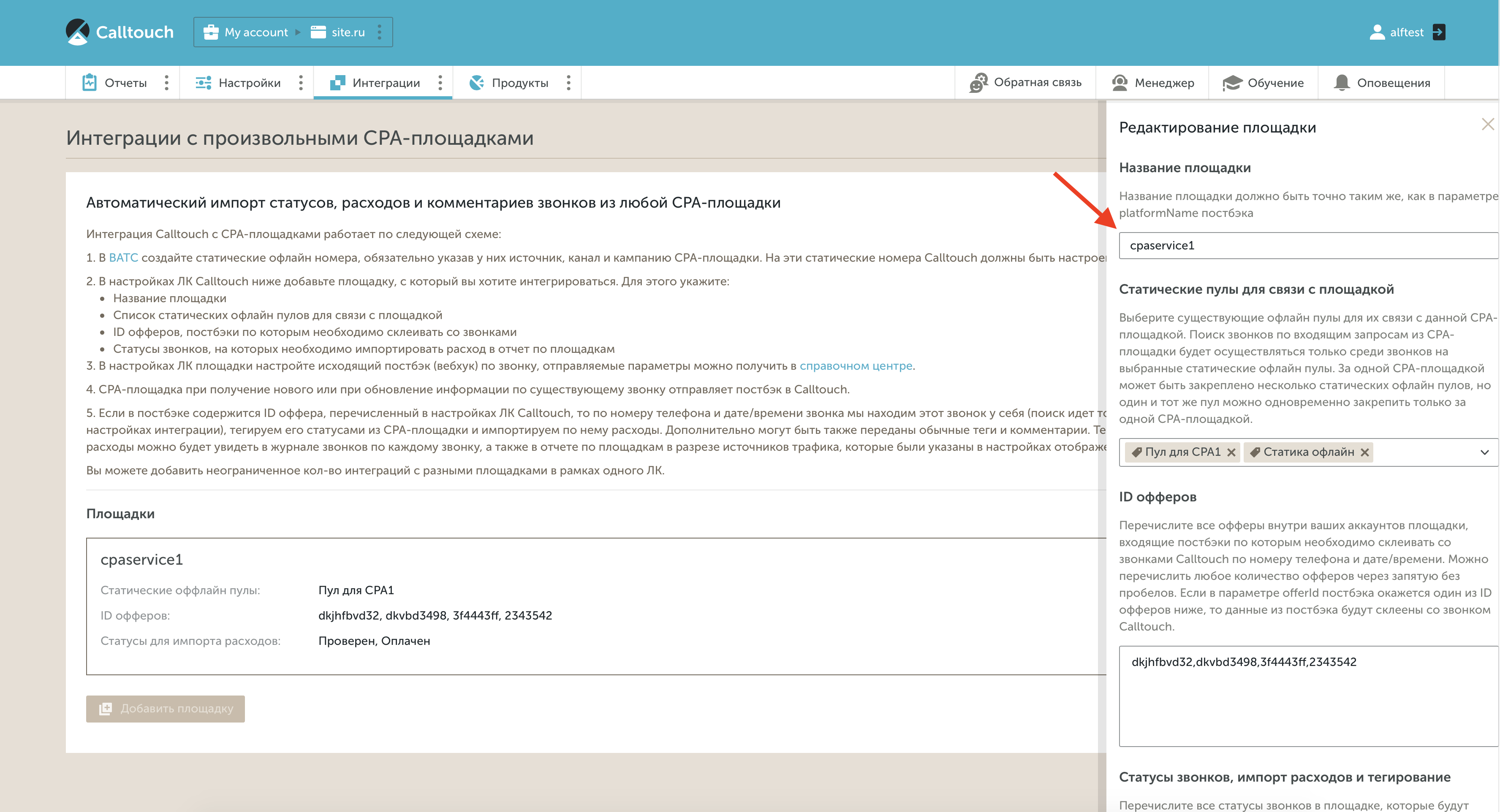Open the three-dot menu next to site.ru
1500x812 pixels.
click(x=380, y=32)
